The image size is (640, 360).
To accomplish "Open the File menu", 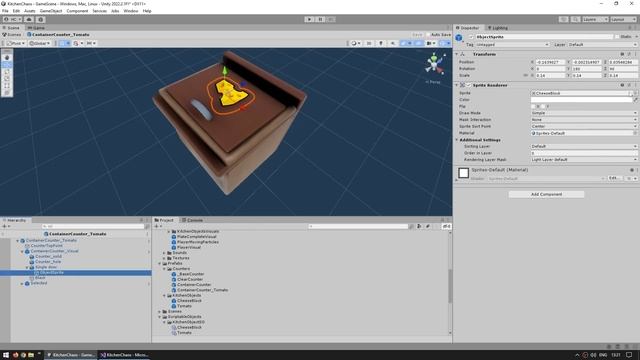I will tap(5, 11).
